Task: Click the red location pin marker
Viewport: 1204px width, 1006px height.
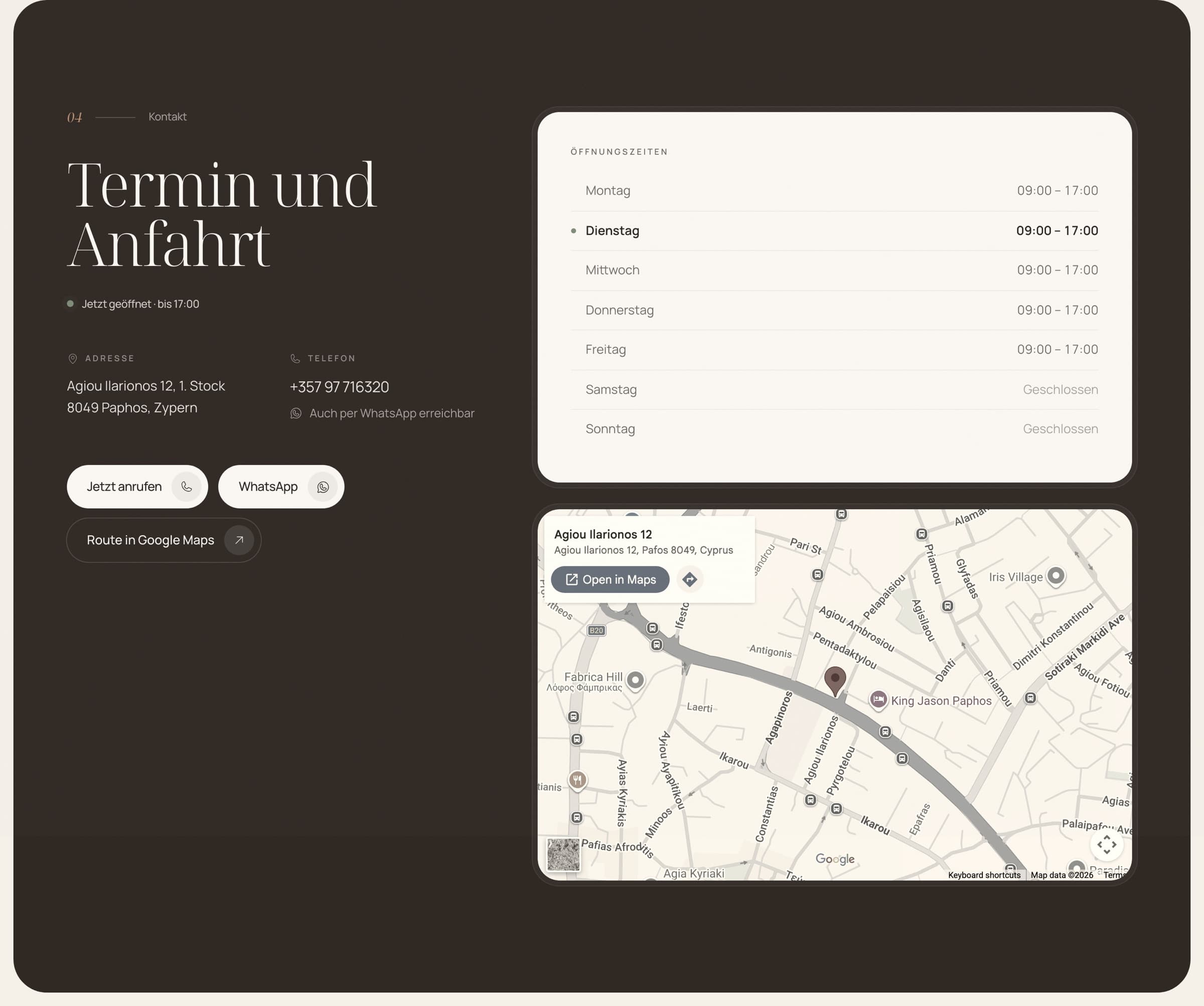Action: tap(835, 681)
